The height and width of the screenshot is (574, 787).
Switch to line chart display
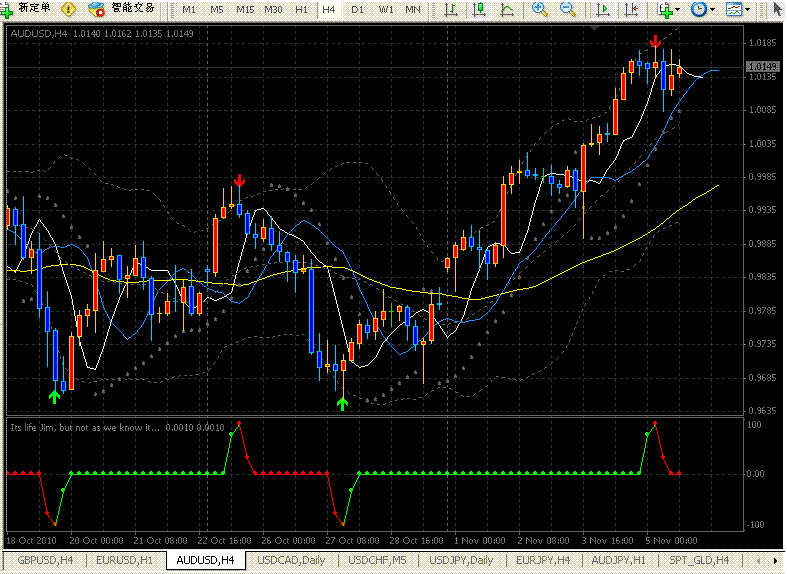507,10
